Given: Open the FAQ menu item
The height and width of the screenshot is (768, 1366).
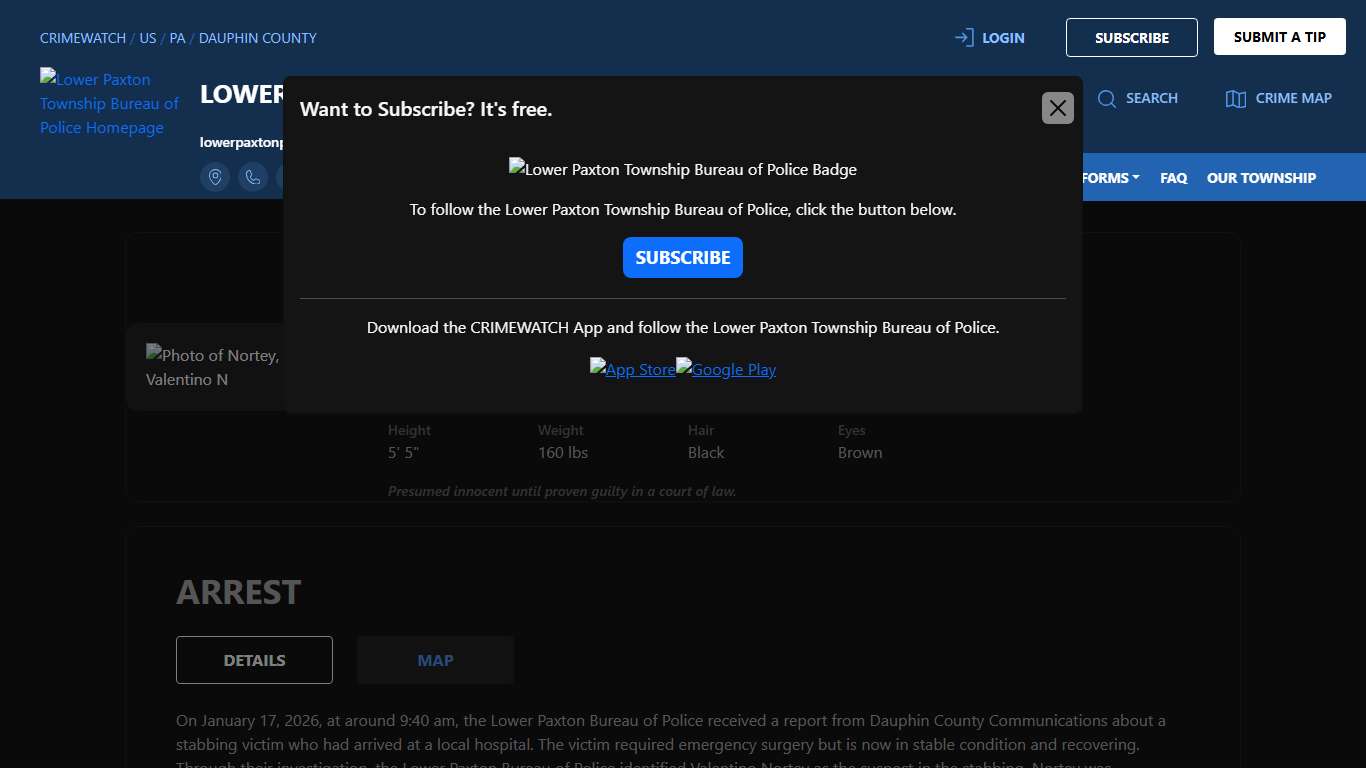Looking at the screenshot, I should click(x=1173, y=178).
